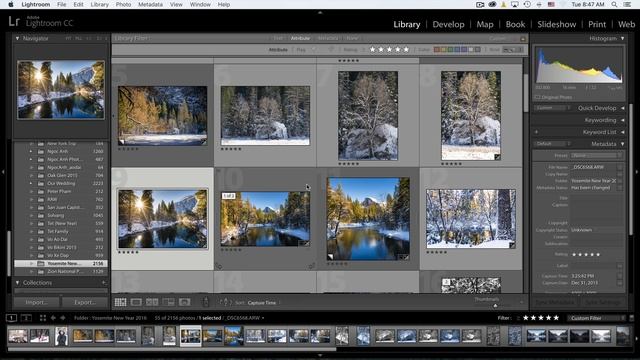The image size is (640, 360).
Task: Open the Metadata Preset dropdown
Action: tap(596, 156)
